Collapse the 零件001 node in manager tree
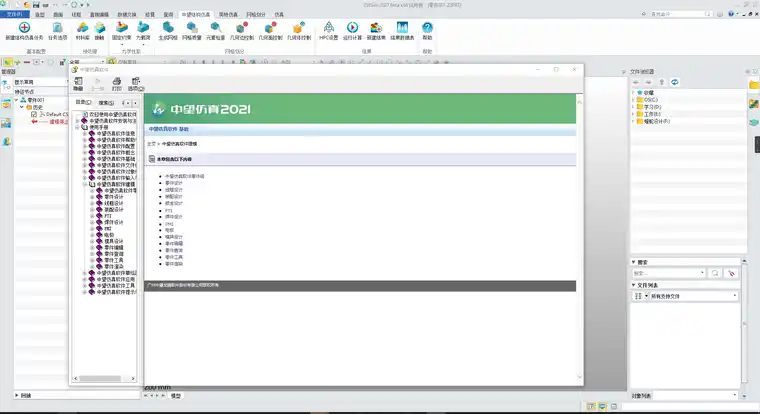 coord(16,100)
